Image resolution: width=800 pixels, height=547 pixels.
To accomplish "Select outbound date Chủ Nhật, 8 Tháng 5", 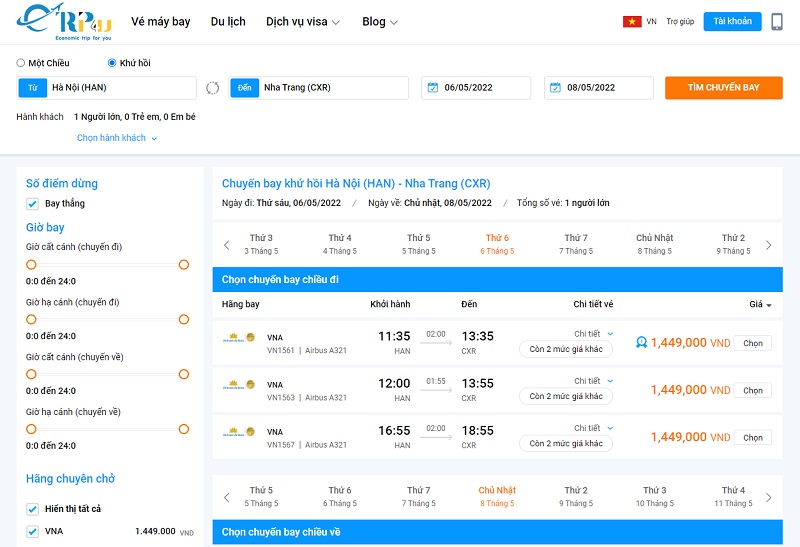I will 655,244.
